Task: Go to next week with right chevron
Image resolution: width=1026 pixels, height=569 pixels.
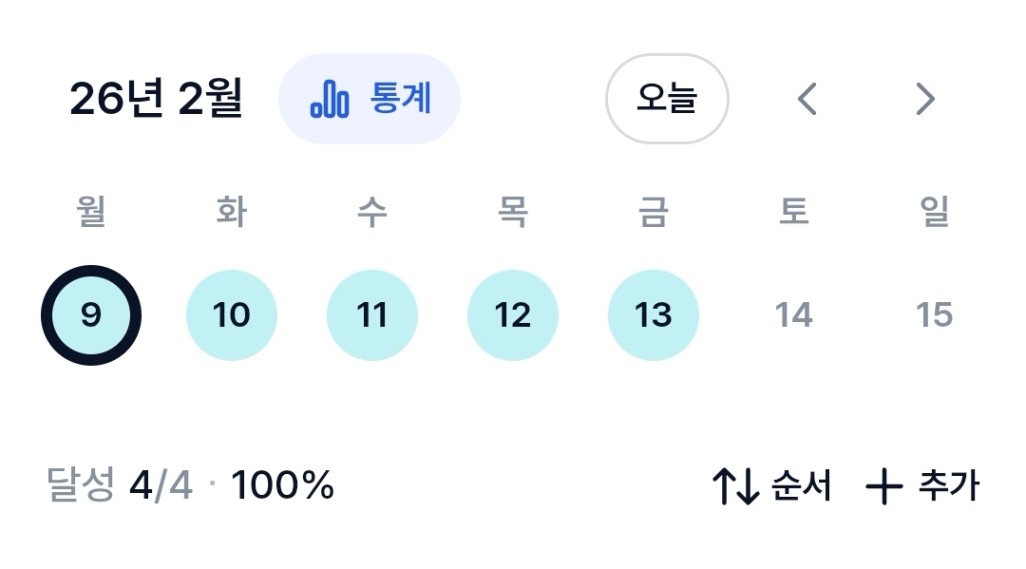Action: (x=925, y=99)
